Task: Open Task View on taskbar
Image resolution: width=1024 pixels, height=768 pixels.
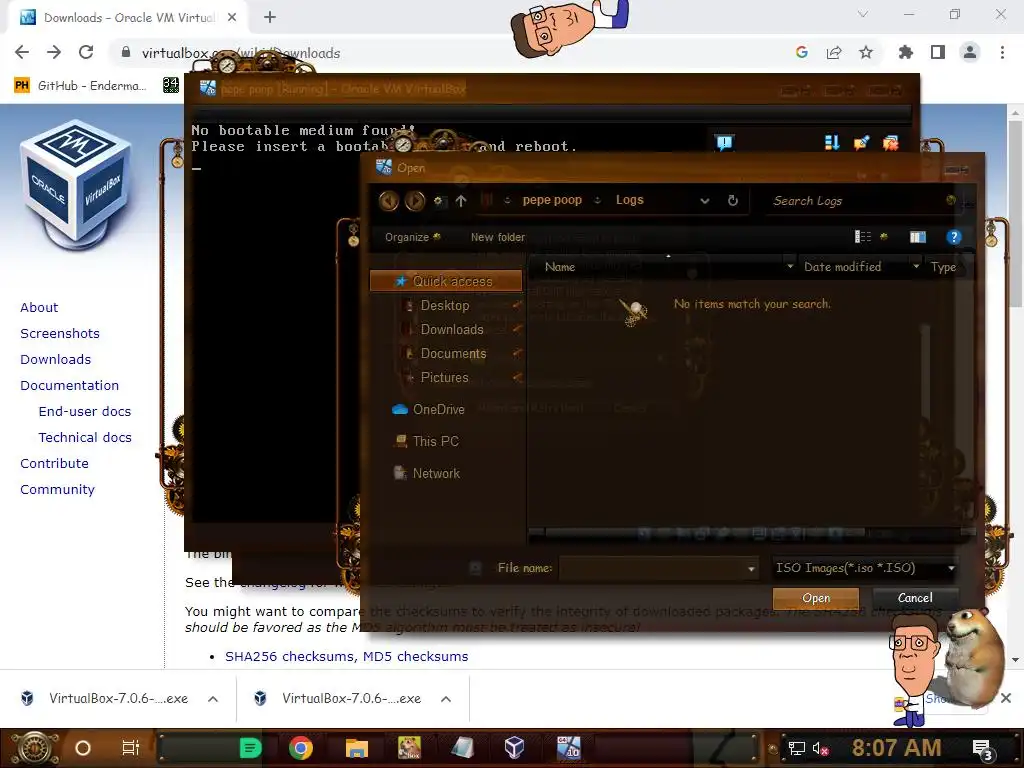Action: pos(131,748)
